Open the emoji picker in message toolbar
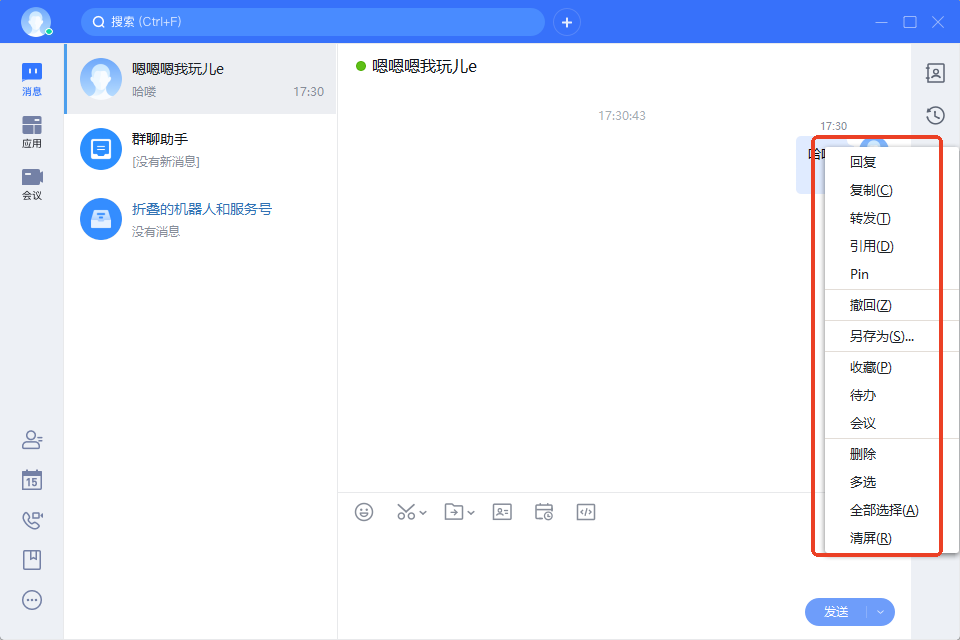Viewport: 960px width, 640px height. pos(364,512)
